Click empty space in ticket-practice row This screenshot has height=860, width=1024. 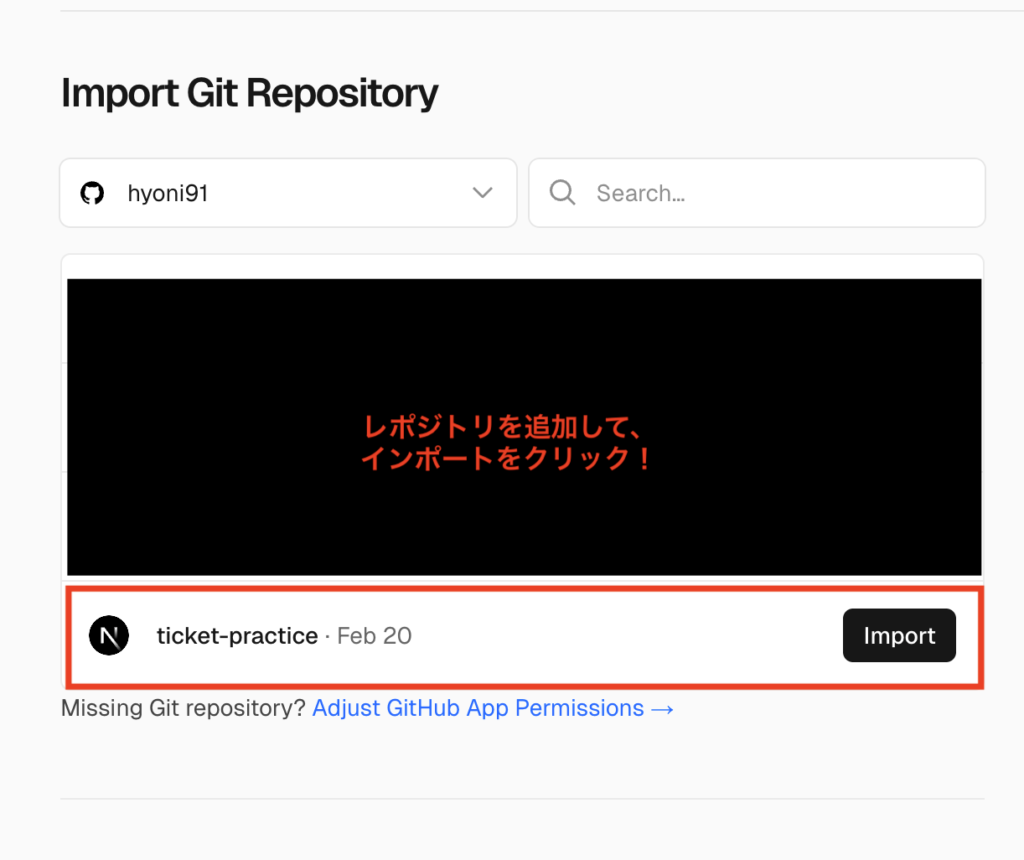(x=620, y=636)
